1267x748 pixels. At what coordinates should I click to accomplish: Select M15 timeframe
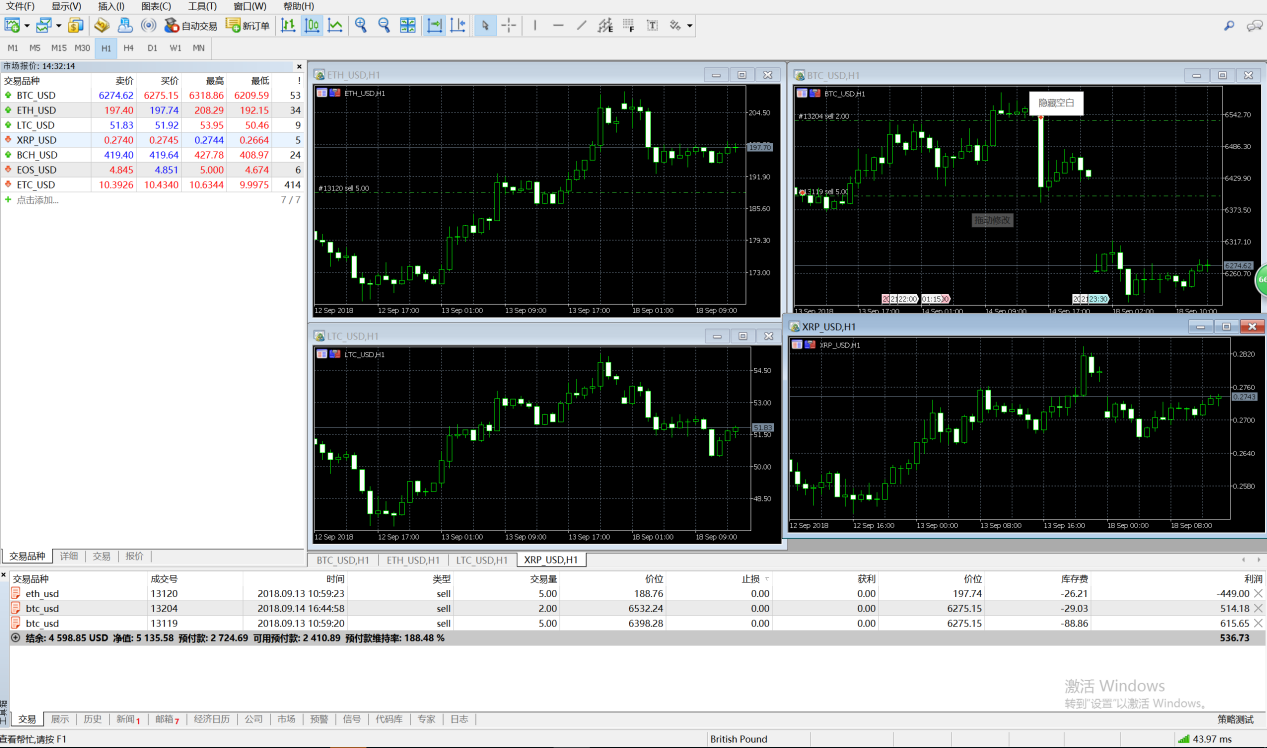pyautogui.click(x=59, y=48)
